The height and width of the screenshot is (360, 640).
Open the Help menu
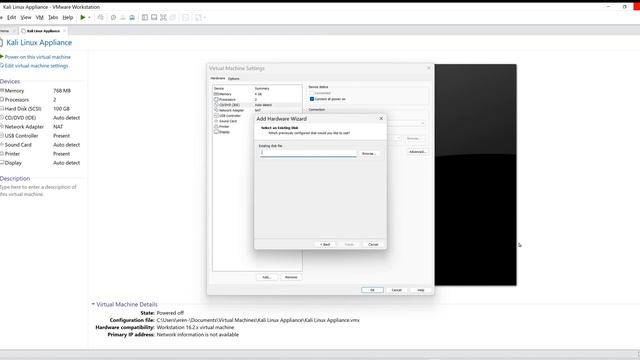(68, 18)
